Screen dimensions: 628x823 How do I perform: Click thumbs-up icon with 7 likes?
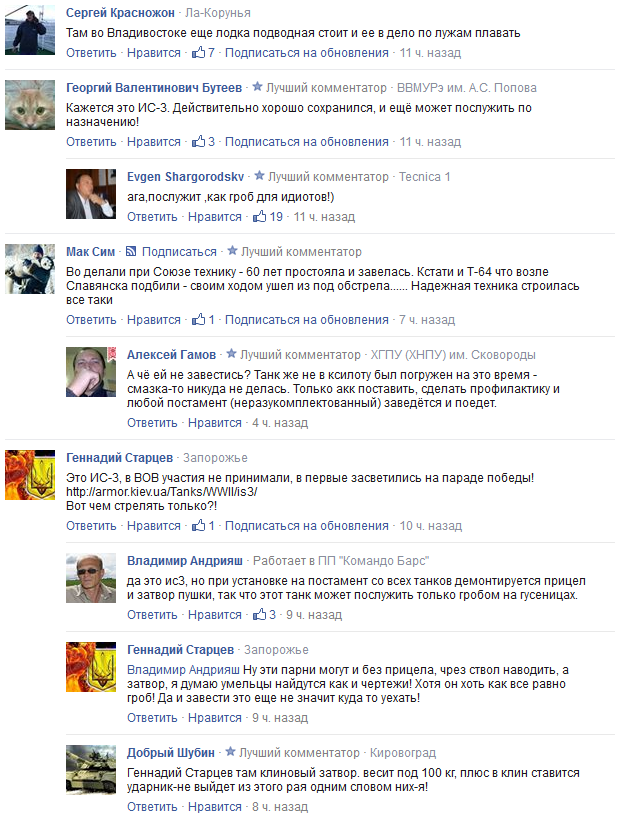click(198, 52)
